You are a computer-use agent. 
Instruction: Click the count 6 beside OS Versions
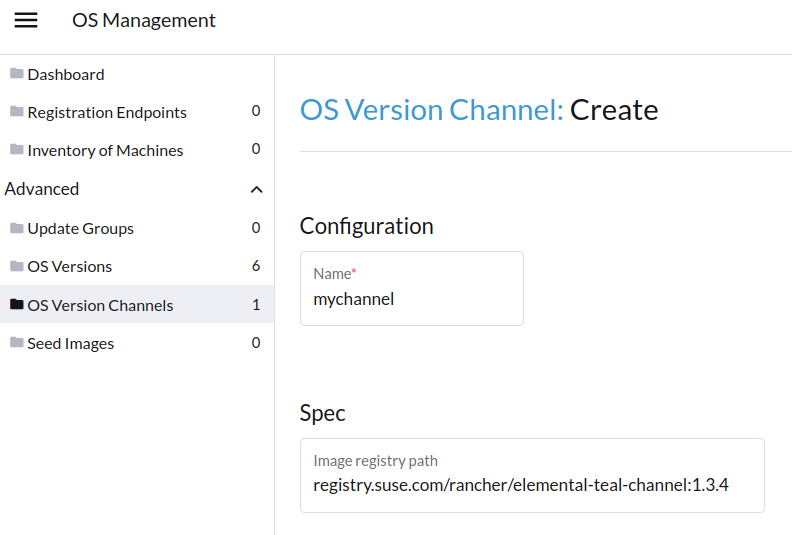(x=256, y=266)
